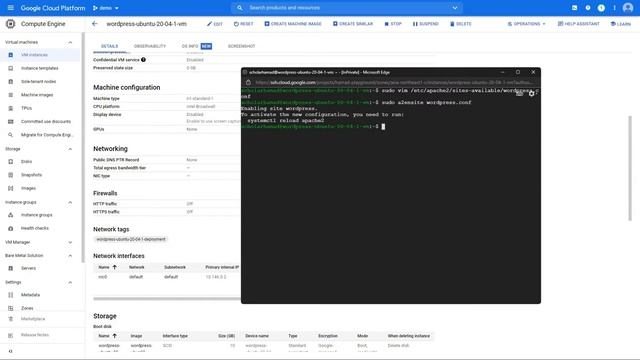Sort boot disk table by Name column

click(x=107, y=336)
